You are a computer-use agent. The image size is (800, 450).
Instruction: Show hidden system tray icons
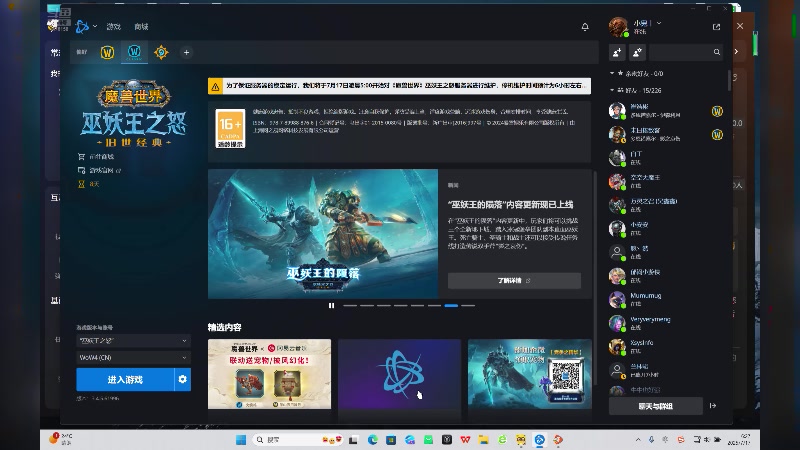tap(638, 440)
